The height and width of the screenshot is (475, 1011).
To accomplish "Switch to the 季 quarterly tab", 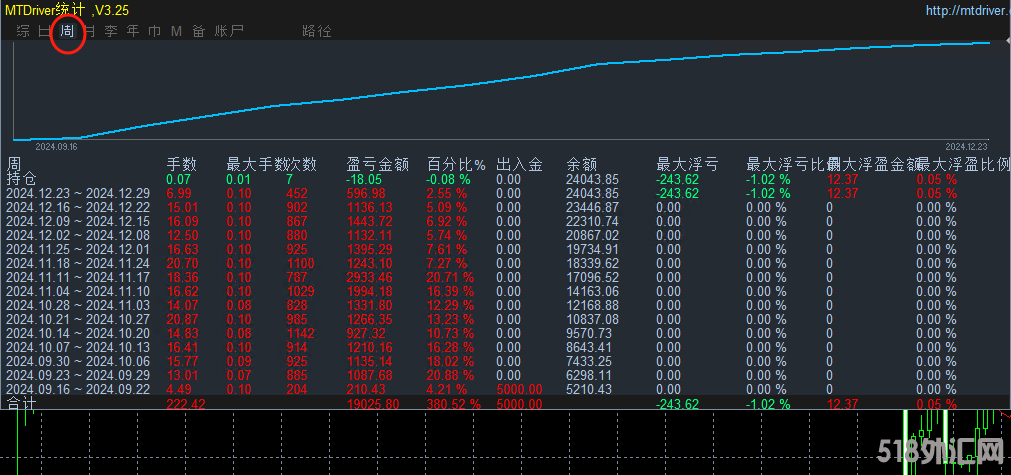I will coord(112,31).
